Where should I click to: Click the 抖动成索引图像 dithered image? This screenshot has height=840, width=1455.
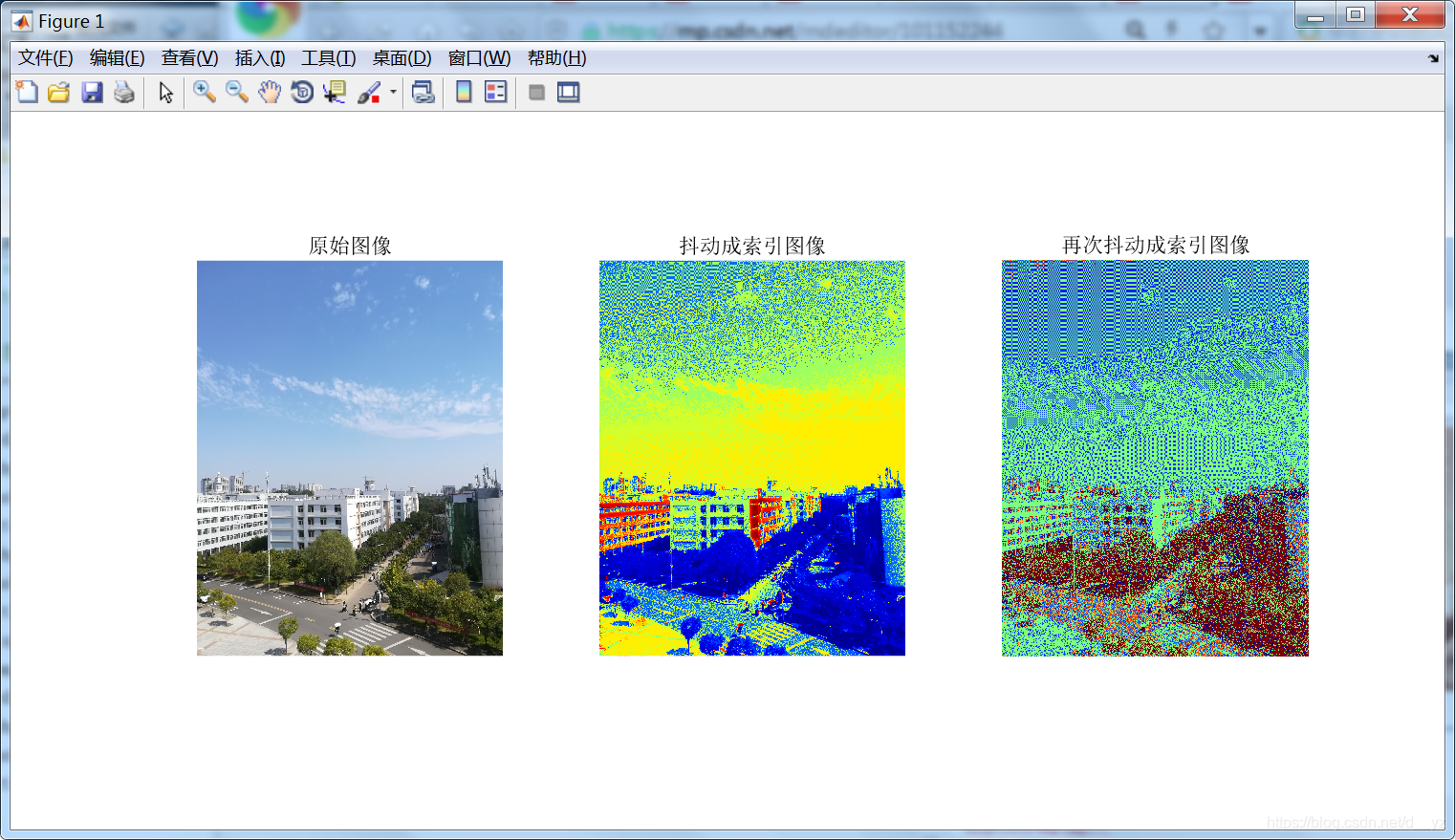pyautogui.click(x=752, y=458)
